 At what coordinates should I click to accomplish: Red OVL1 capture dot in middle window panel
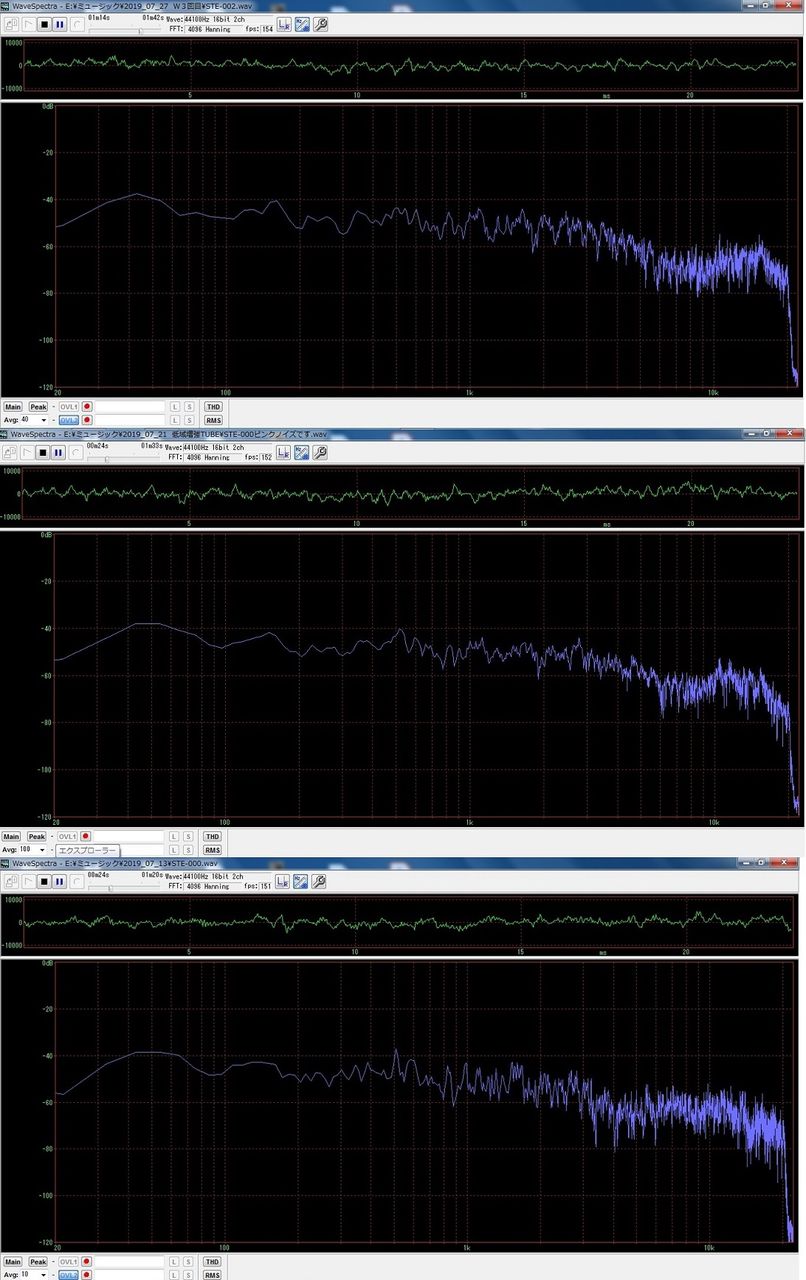pyautogui.click(x=87, y=837)
